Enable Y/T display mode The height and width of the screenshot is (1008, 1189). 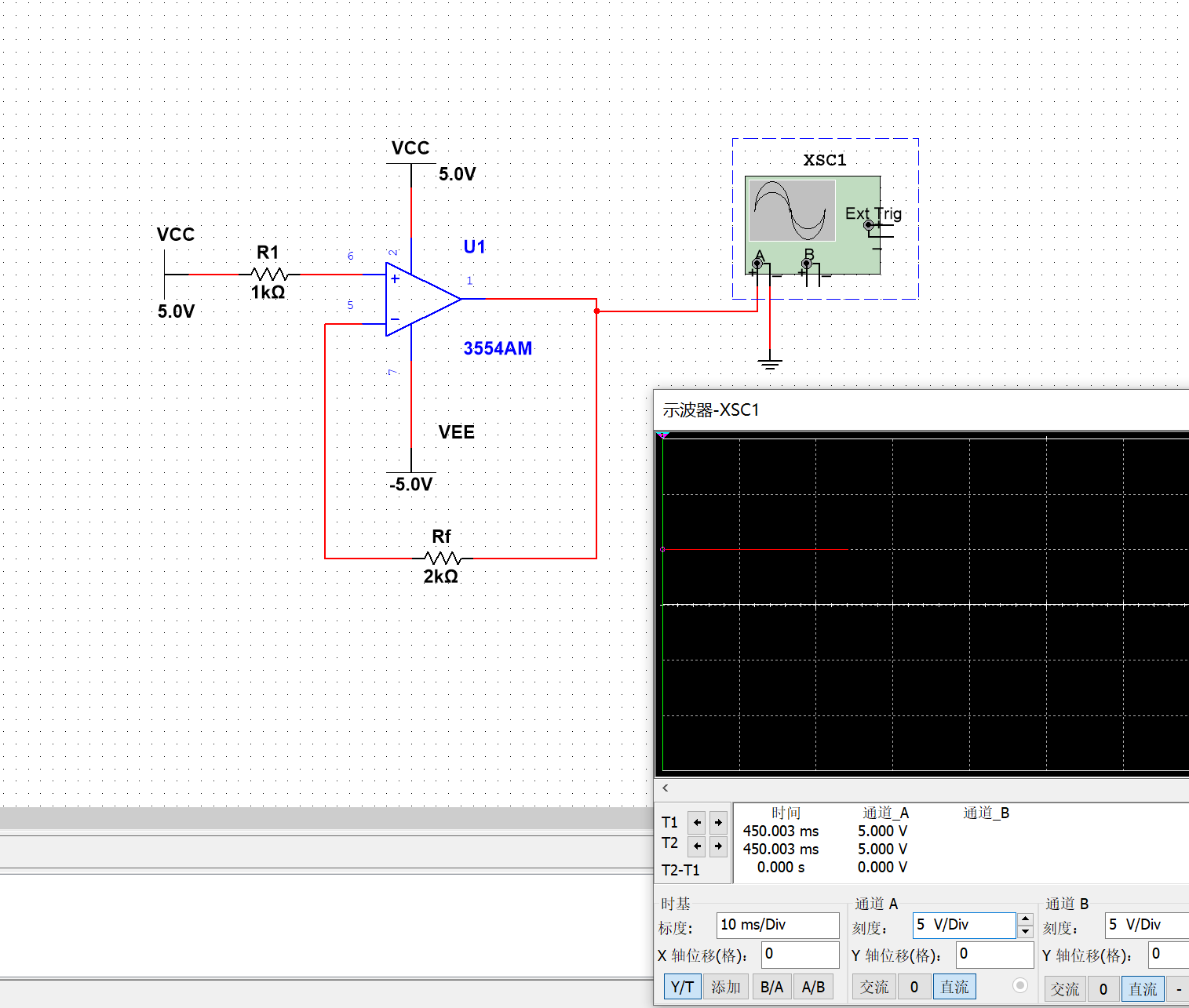[x=682, y=987]
